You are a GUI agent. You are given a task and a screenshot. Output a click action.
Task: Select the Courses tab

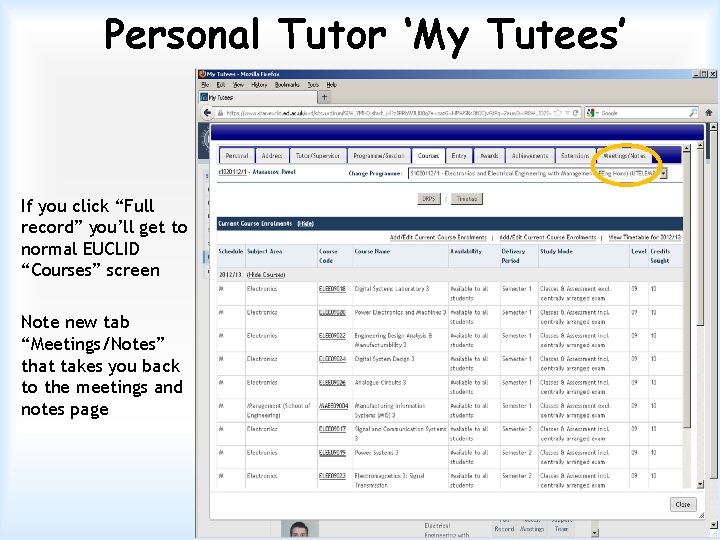point(428,156)
